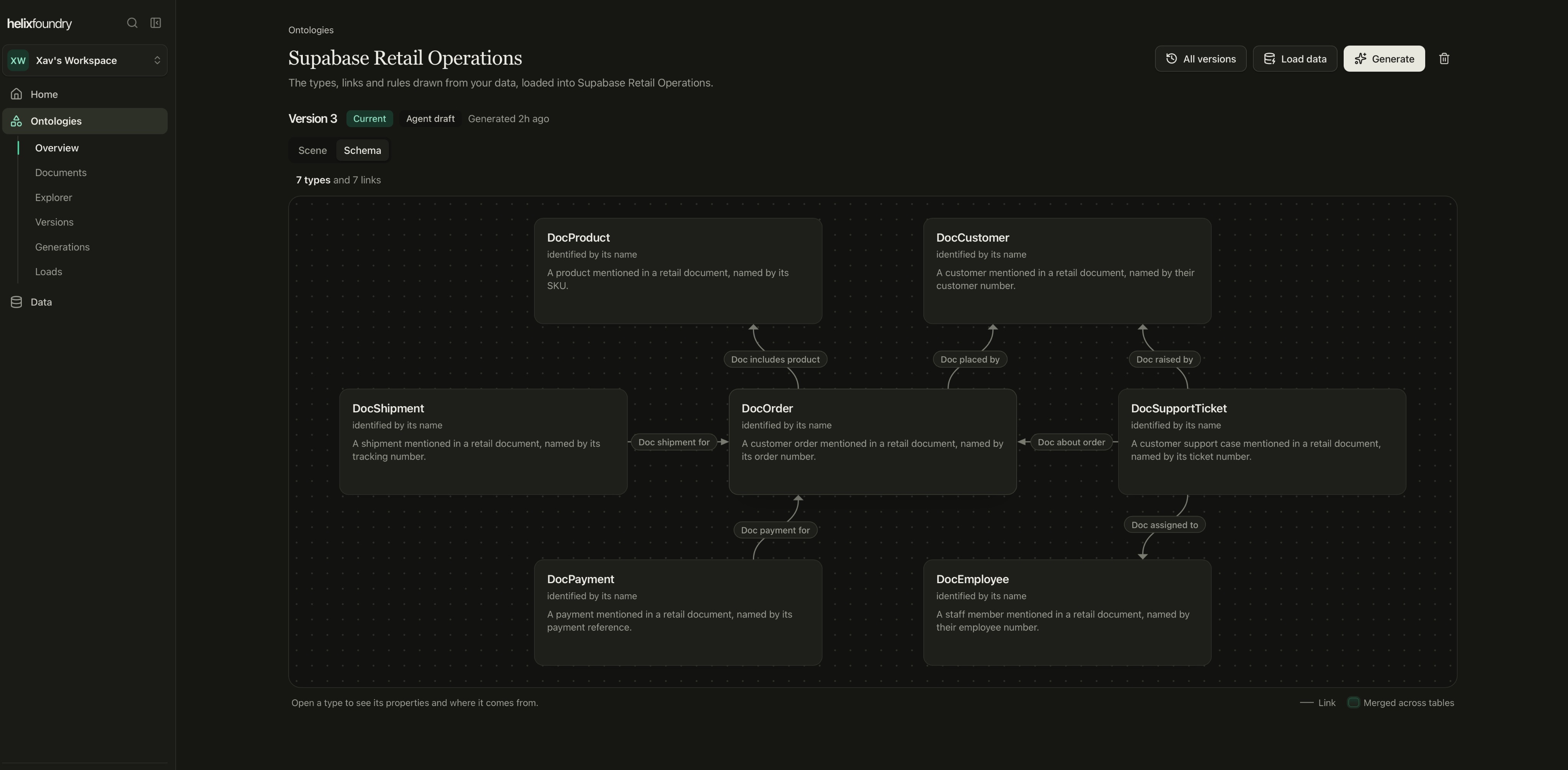
Task: Click the 'Doc includes product' link label
Action: [x=775, y=359]
